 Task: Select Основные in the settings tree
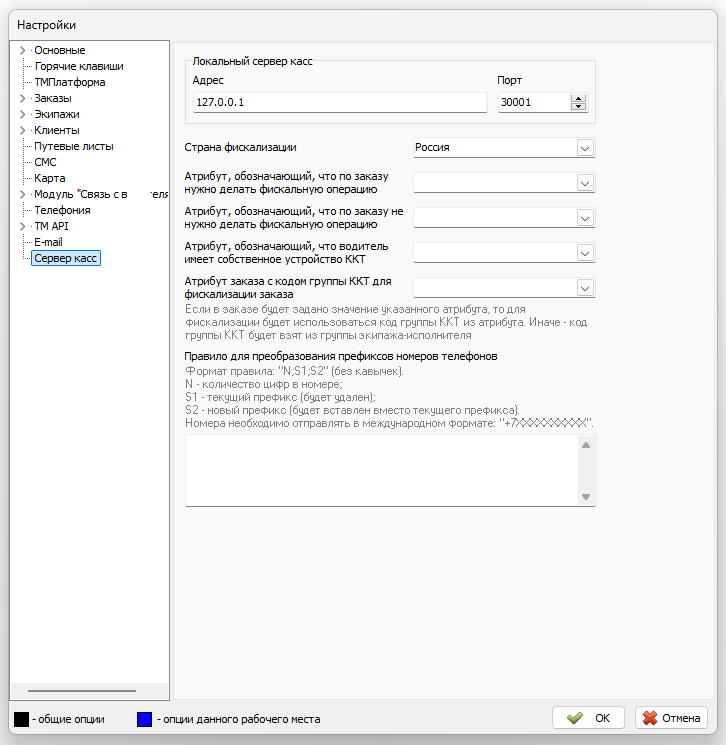coord(60,50)
